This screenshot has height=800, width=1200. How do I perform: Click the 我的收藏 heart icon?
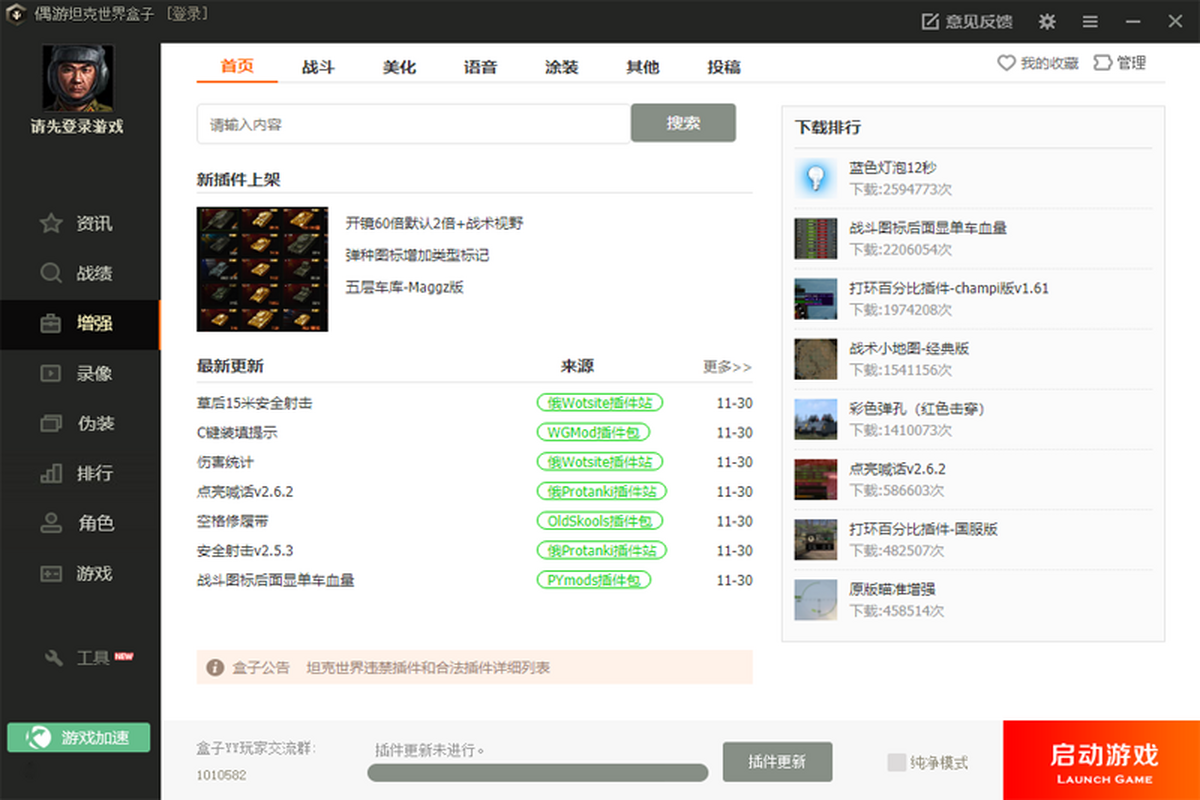click(1006, 63)
